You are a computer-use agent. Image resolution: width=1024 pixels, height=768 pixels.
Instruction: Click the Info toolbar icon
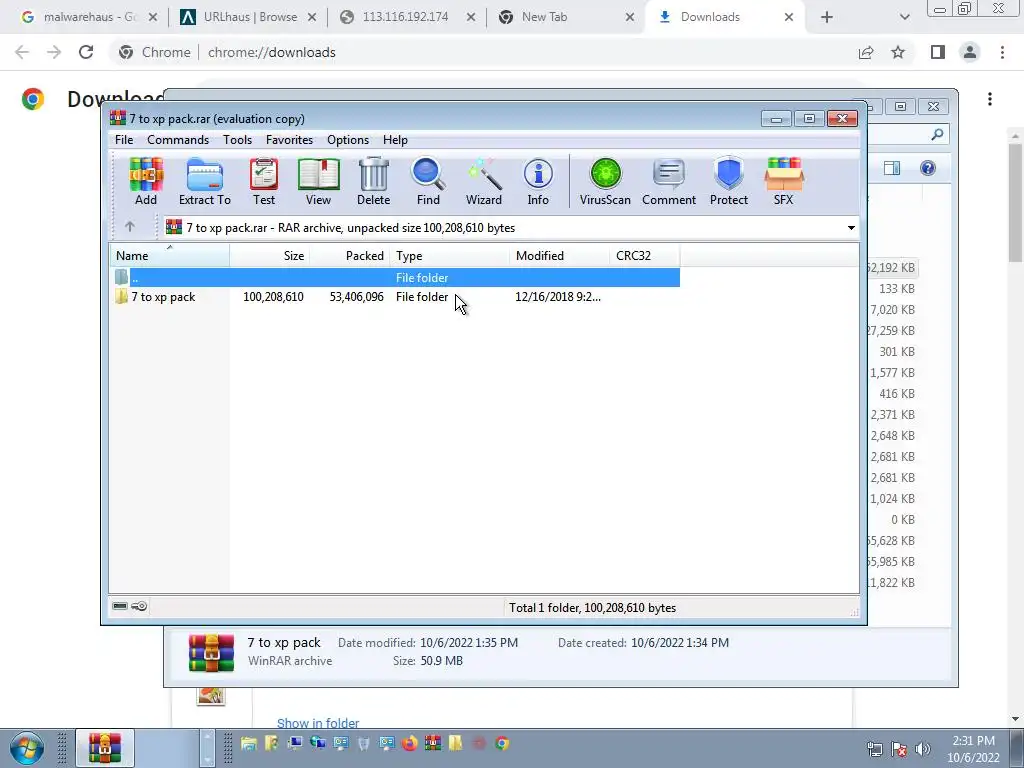point(538,182)
